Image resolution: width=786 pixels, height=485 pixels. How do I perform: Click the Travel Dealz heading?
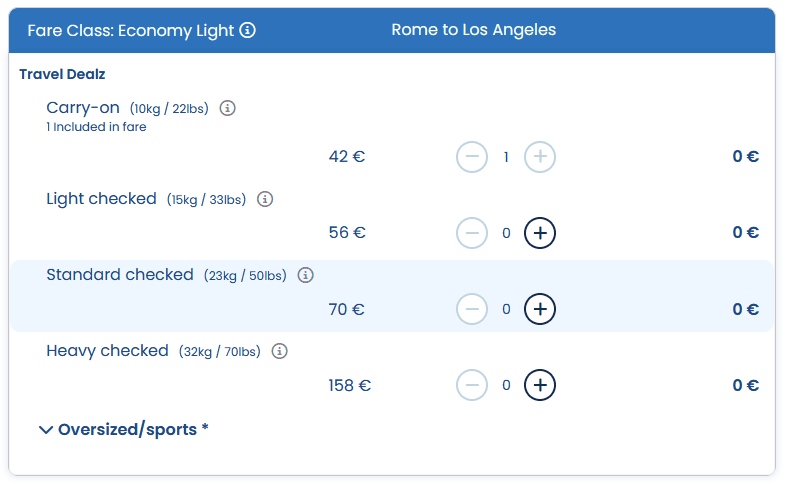62,74
